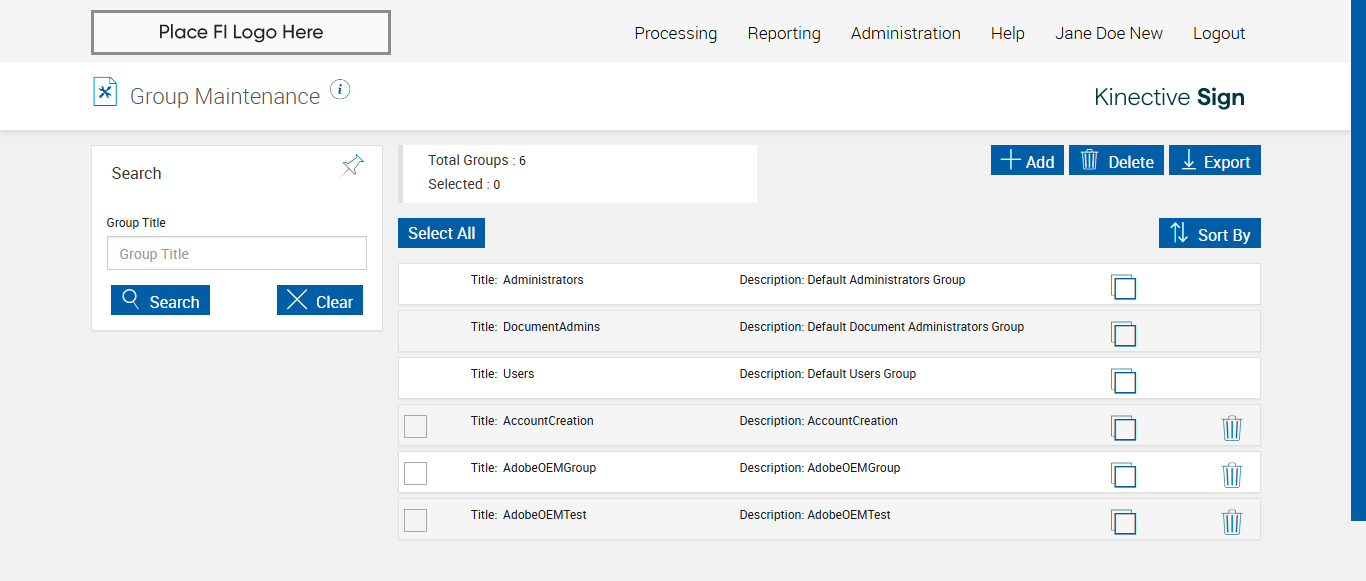Check the AccountCreation group checkbox
This screenshot has width=1366, height=581.
click(x=415, y=426)
